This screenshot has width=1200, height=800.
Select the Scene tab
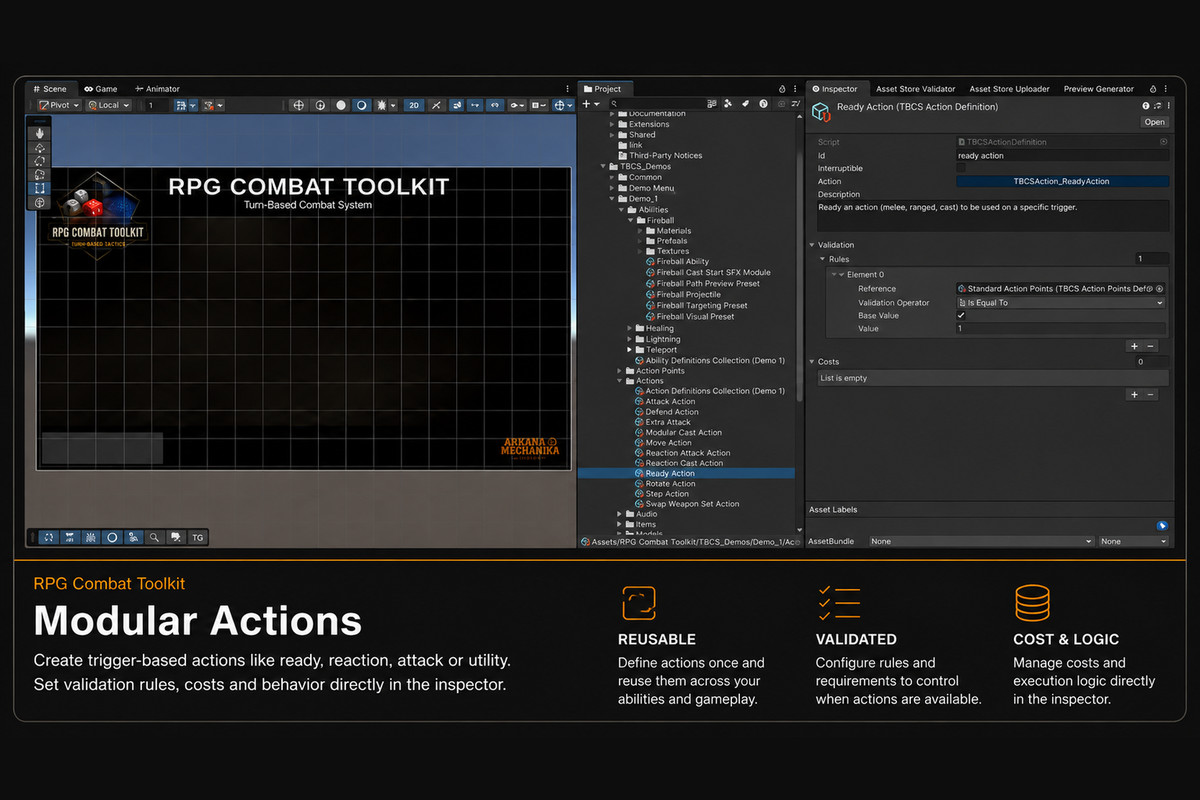(x=50, y=89)
